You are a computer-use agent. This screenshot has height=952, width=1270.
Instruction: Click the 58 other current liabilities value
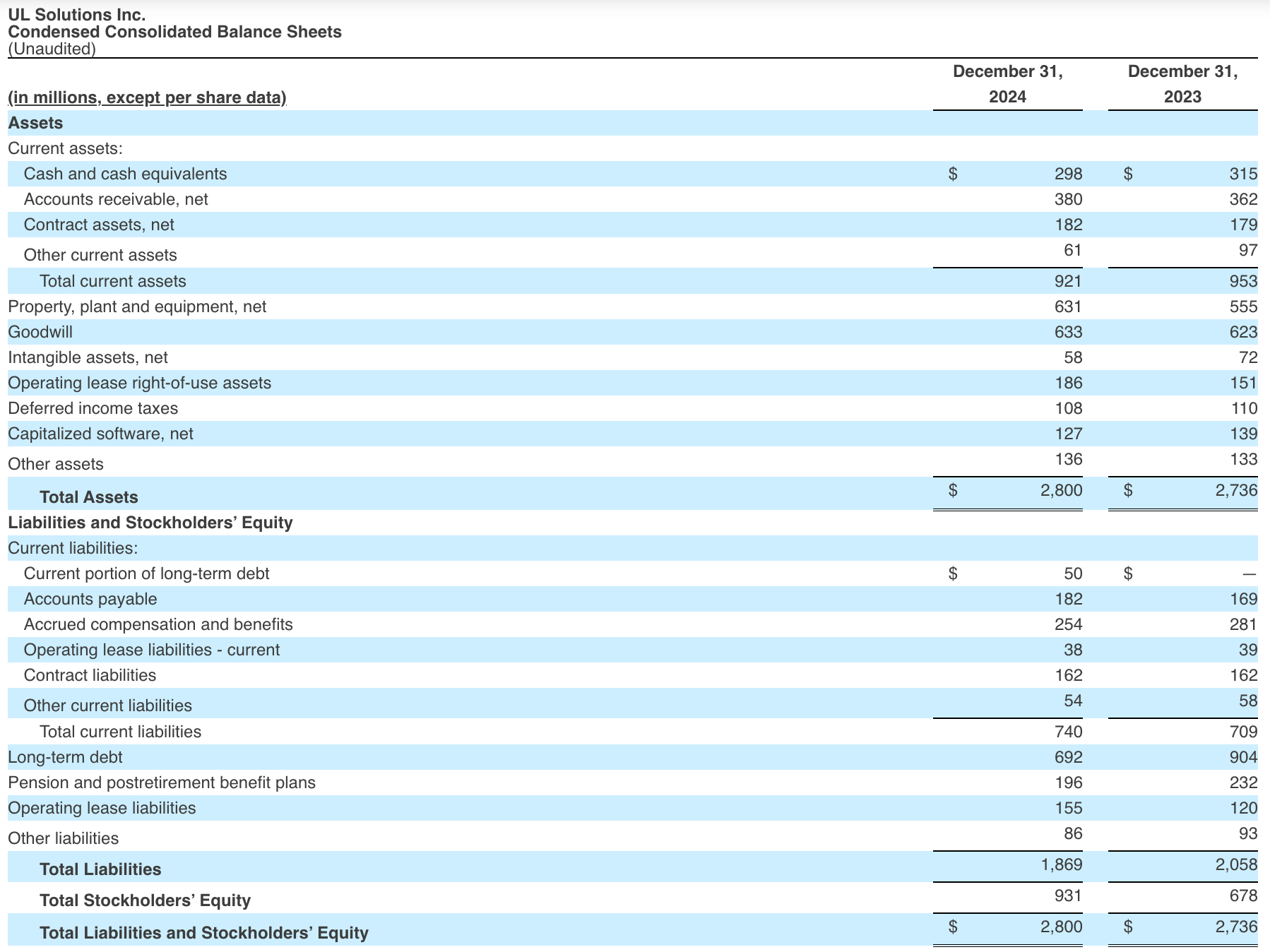(x=1248, y=701)
